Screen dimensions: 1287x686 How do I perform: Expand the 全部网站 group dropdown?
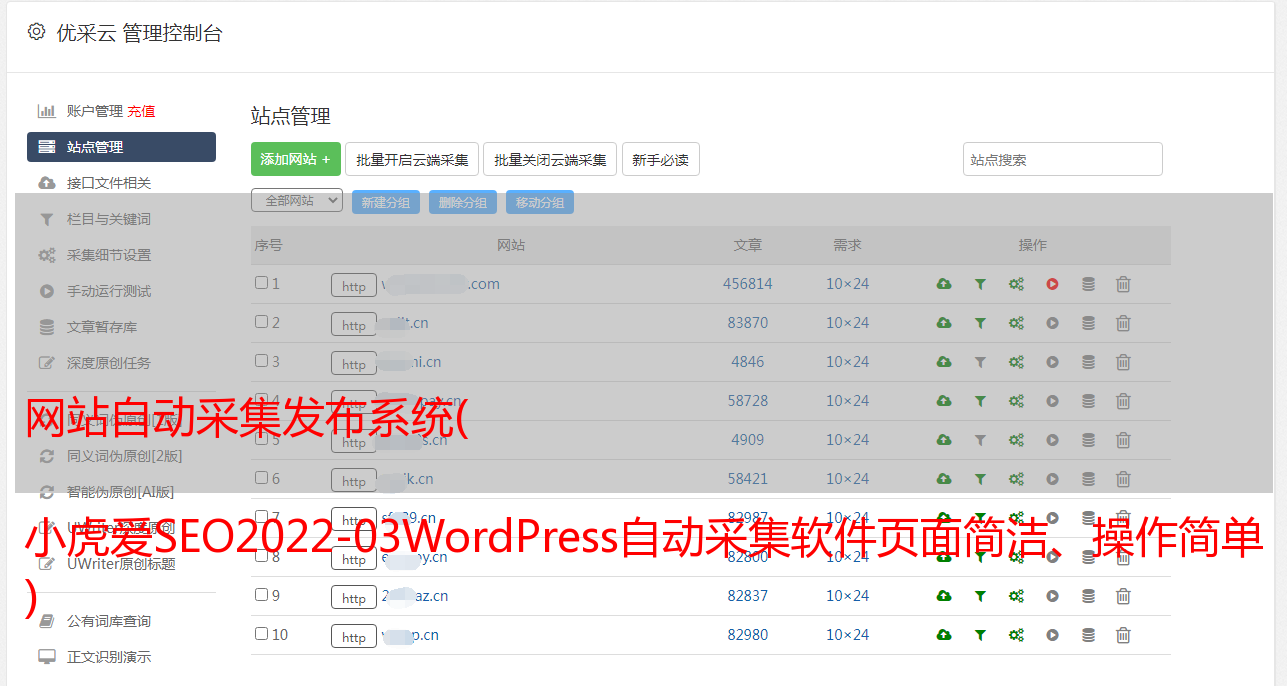pyautogui.click(x=297, y=201)
